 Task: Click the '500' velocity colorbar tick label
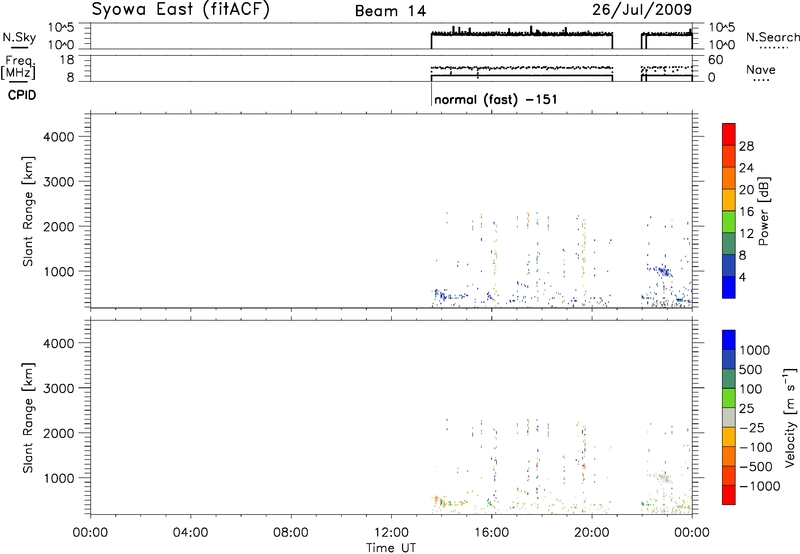pos(751,369)
